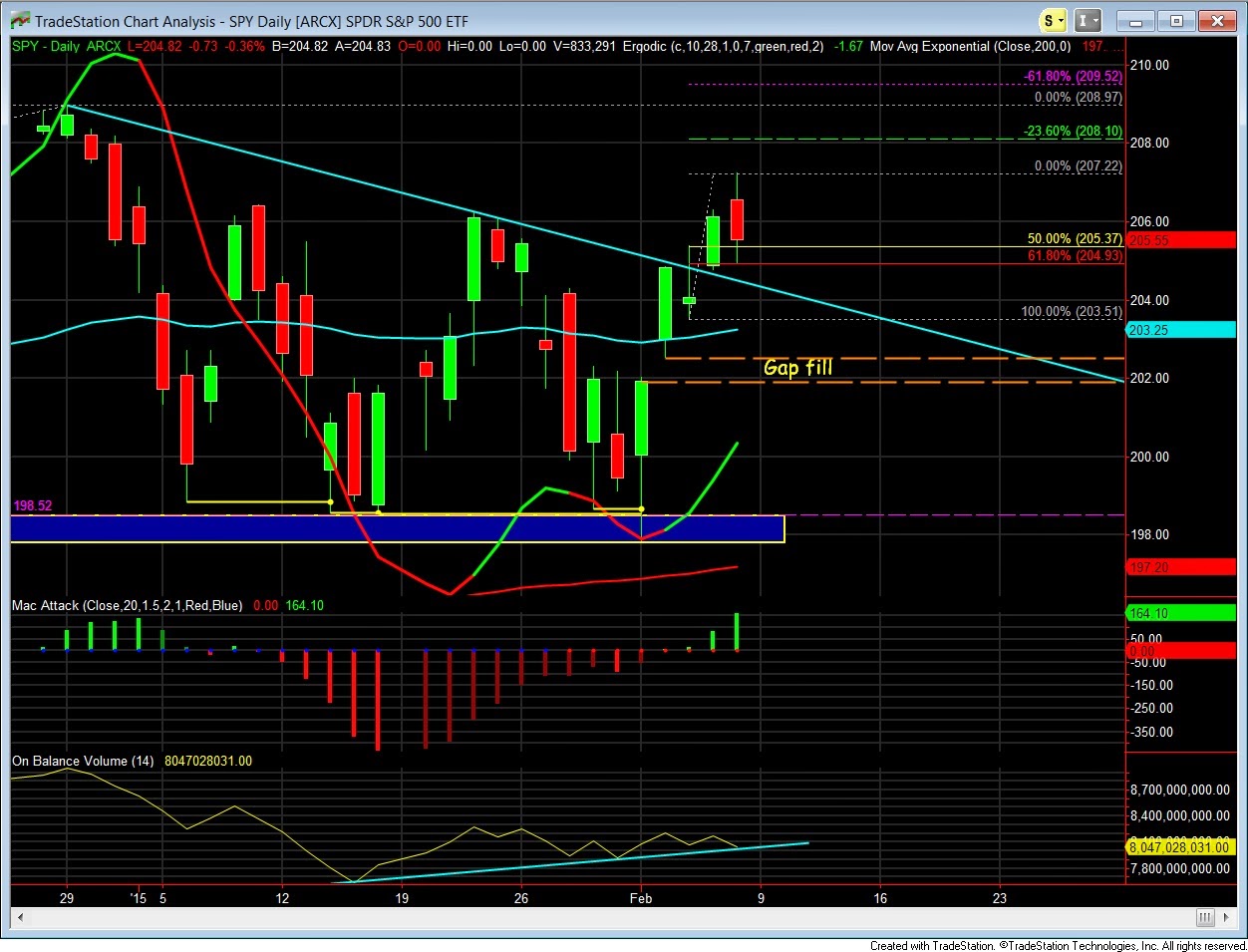Open the gray I interval link dropdown

pos(1089,21)
